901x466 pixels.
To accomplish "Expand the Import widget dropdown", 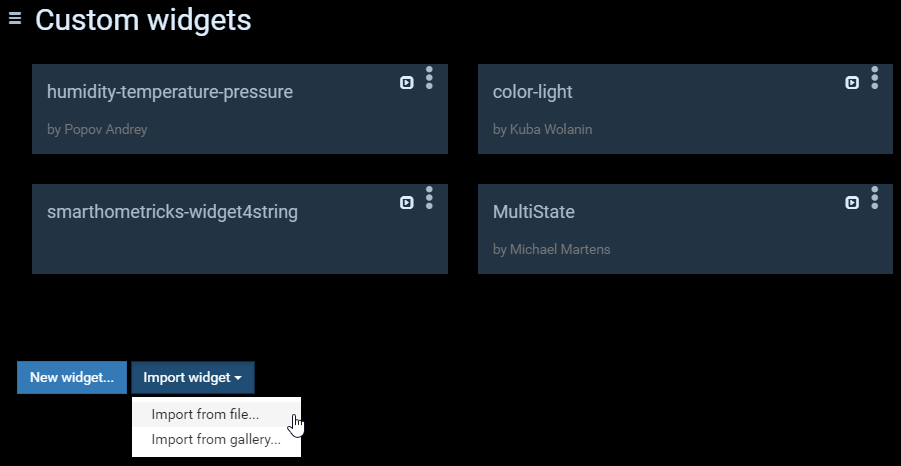I will point(193,378).
